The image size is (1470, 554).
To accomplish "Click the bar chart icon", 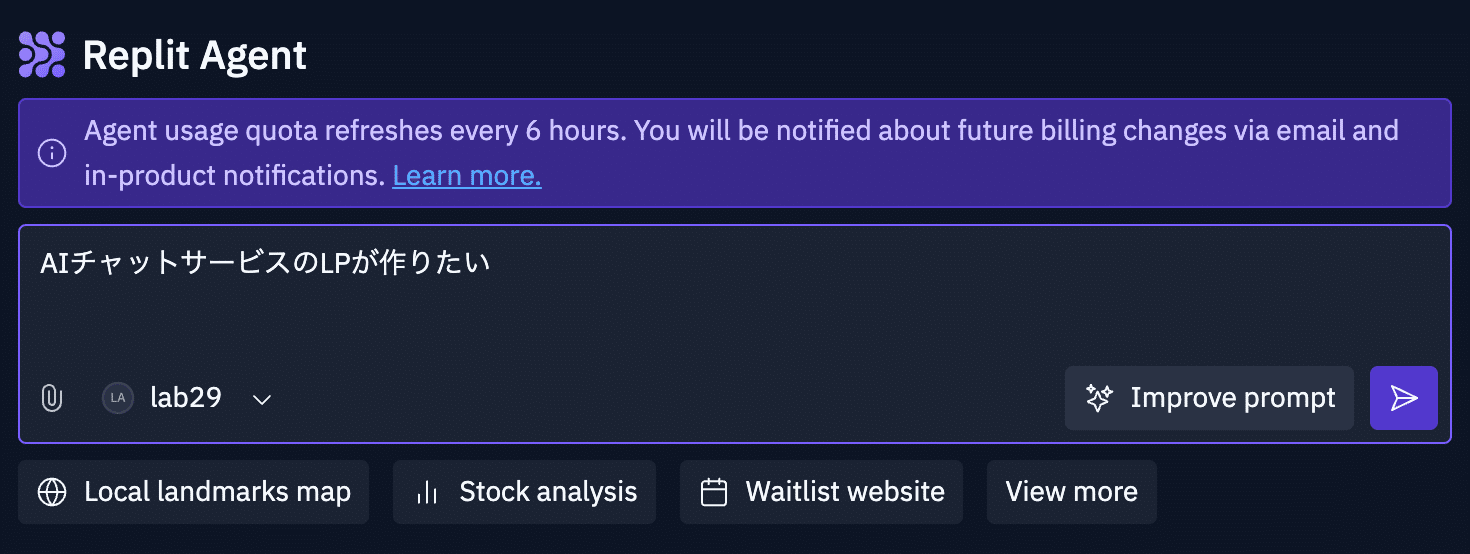I will pos(427,492).
